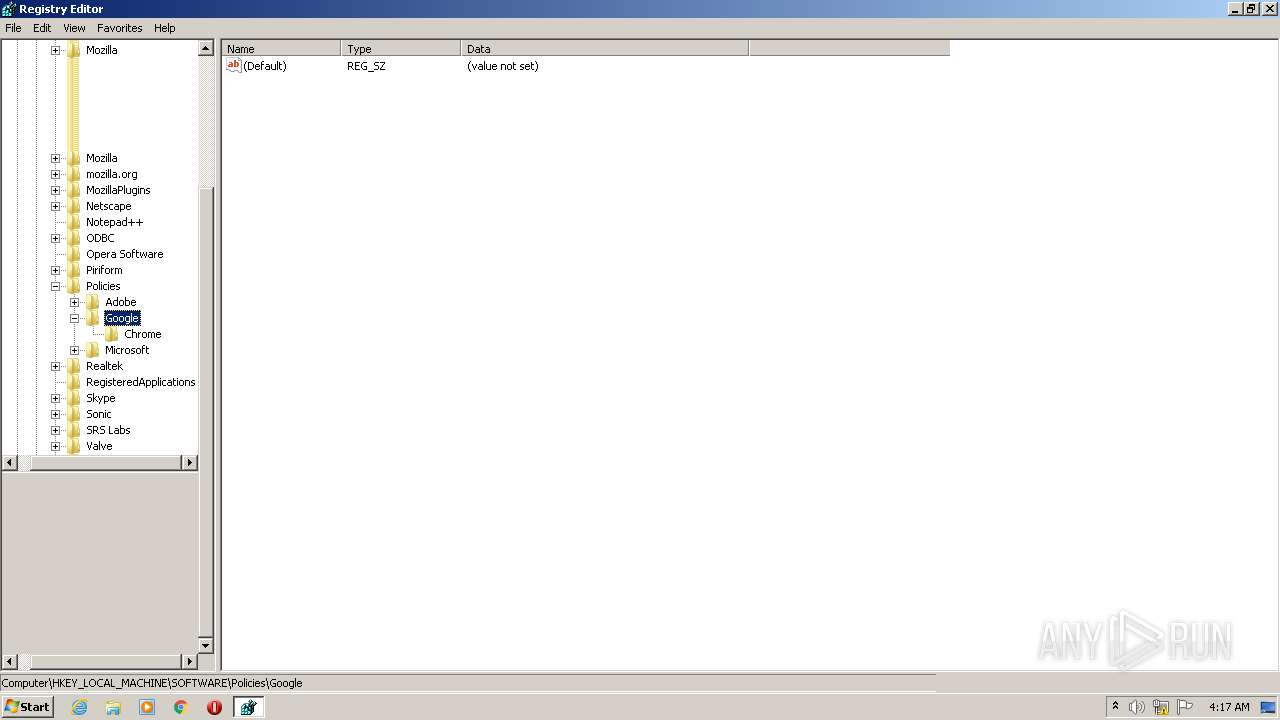1280x720 pixels.
Task: Click the Start button
Action: point(27,707)
